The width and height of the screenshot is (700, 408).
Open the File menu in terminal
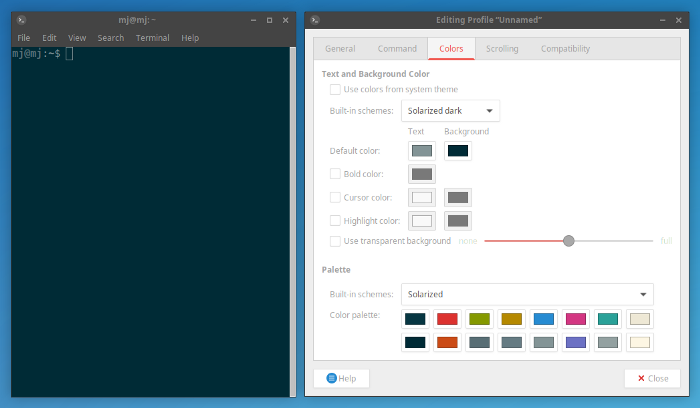24,38
